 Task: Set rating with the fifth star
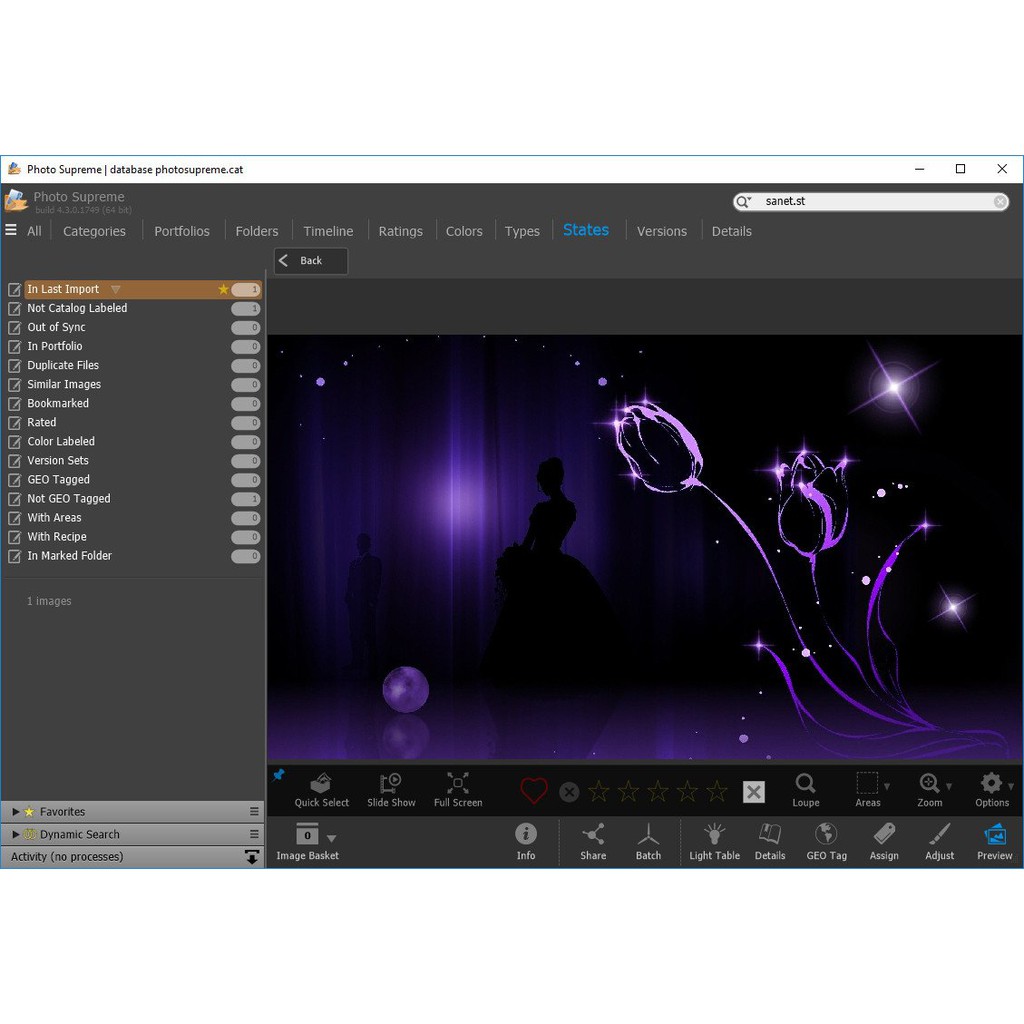click(717, 792)
